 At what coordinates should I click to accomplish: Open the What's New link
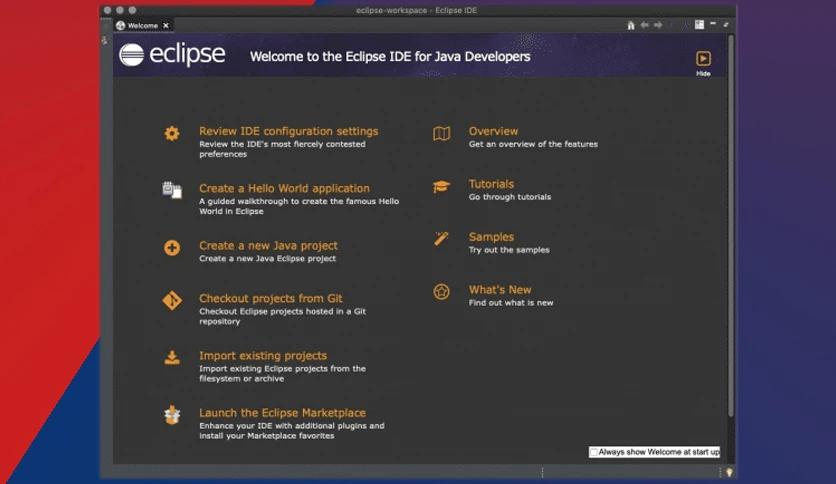(500, 289)
